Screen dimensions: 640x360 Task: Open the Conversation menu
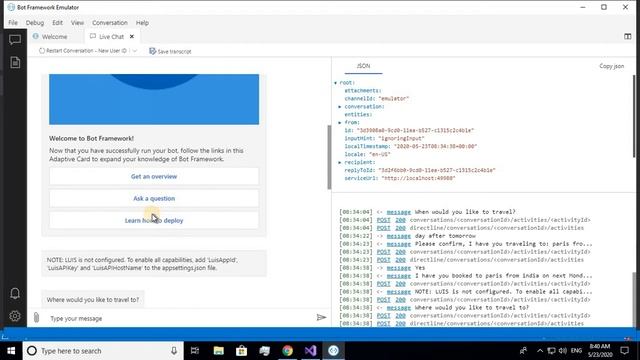110,23
